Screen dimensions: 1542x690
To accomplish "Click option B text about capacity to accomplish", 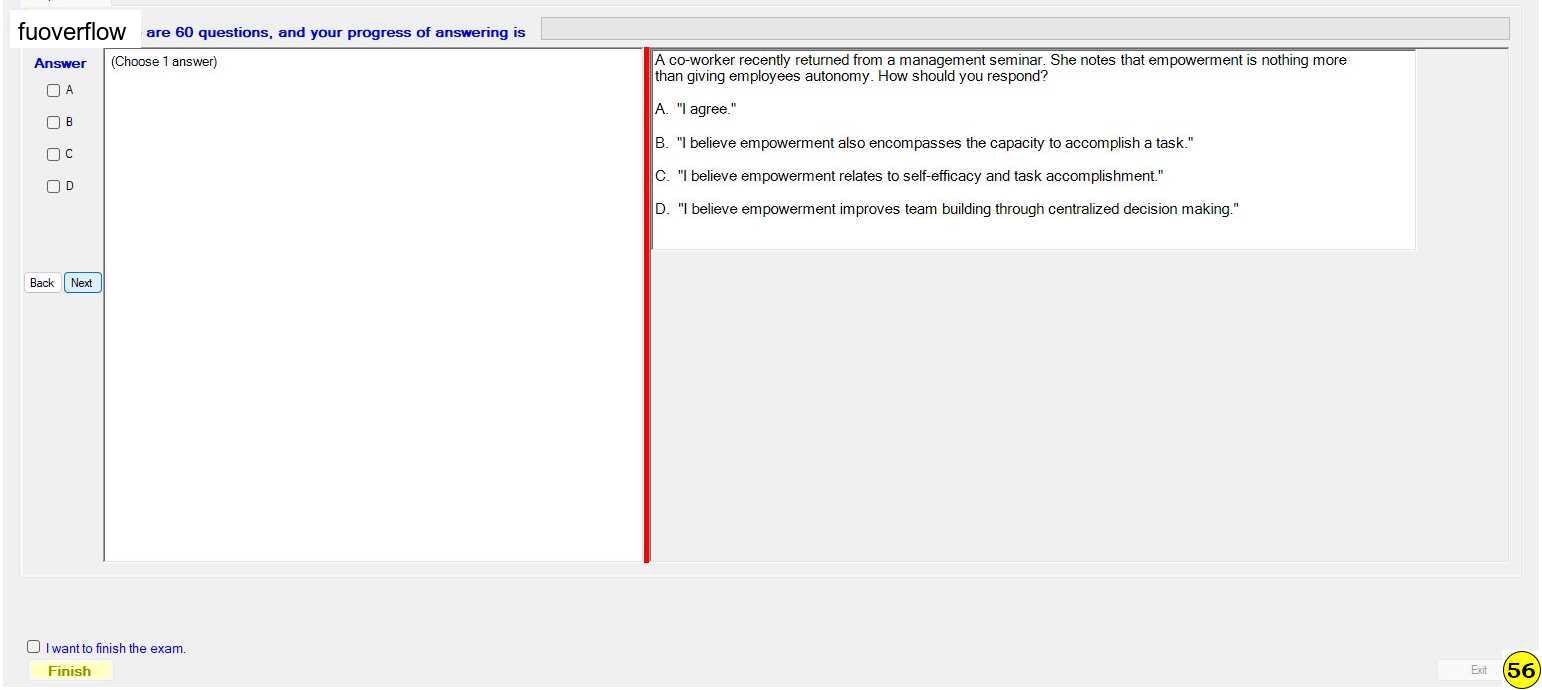I will [924, 143].
